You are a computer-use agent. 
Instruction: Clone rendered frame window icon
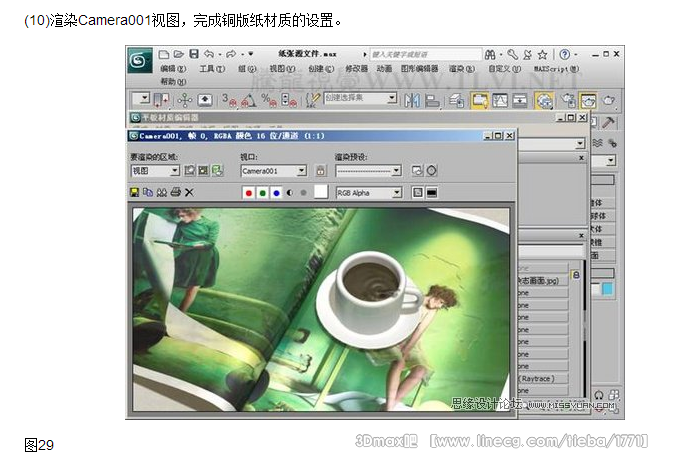coord(161,193)
